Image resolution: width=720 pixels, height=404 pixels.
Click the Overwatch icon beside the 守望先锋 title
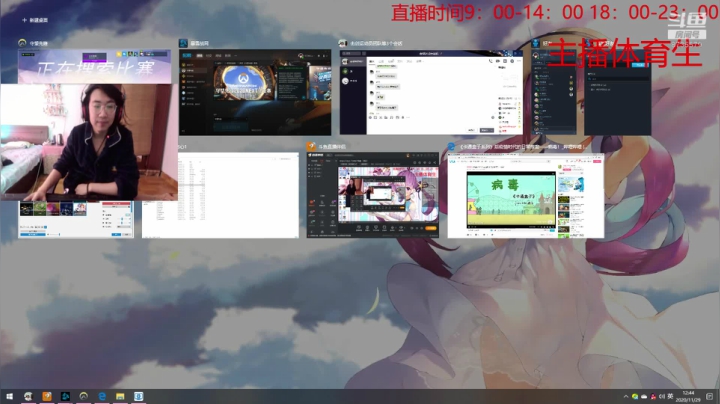[22, 43]
